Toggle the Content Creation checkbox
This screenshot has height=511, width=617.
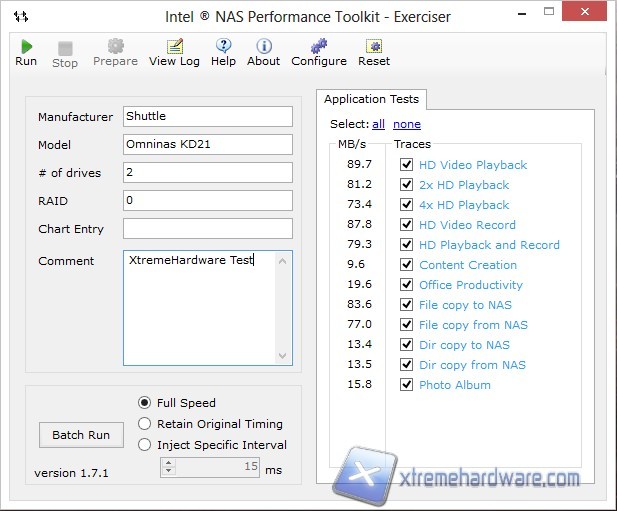click(x=406, y=265)
